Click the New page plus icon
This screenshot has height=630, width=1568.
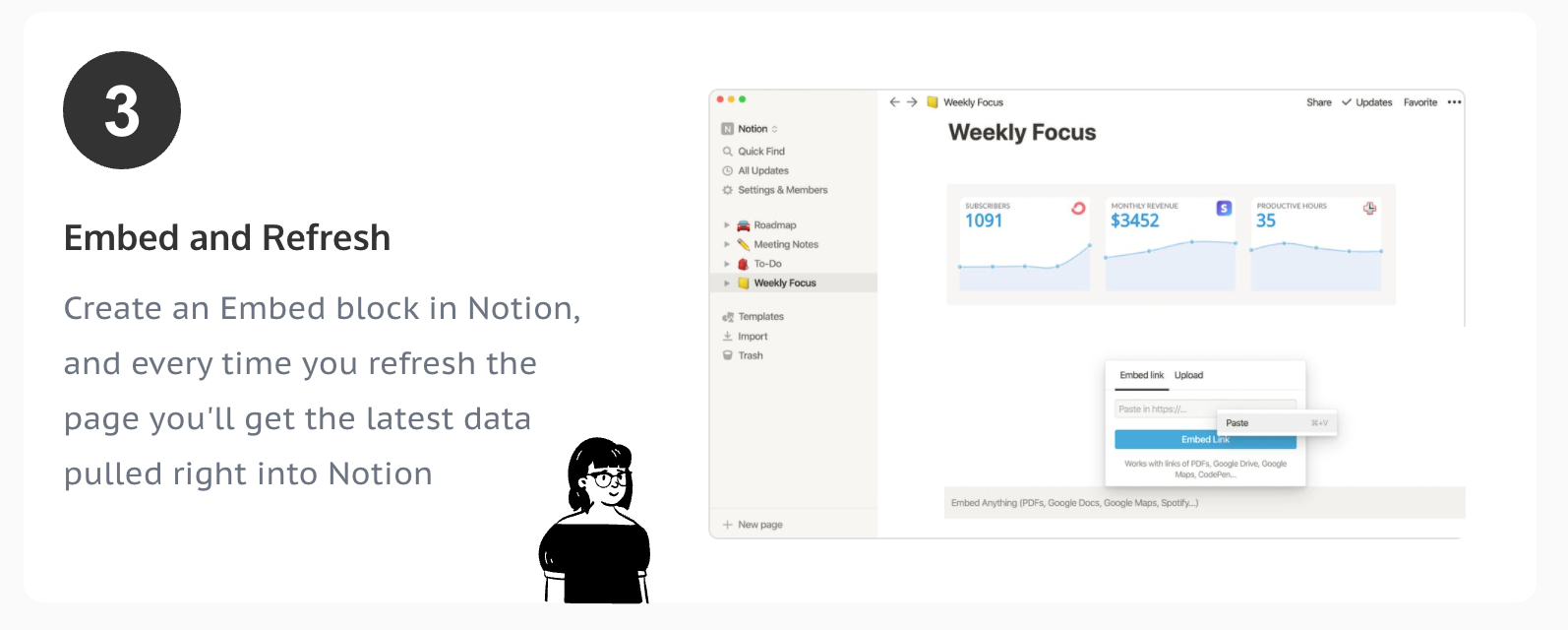(x=727, y=524)
